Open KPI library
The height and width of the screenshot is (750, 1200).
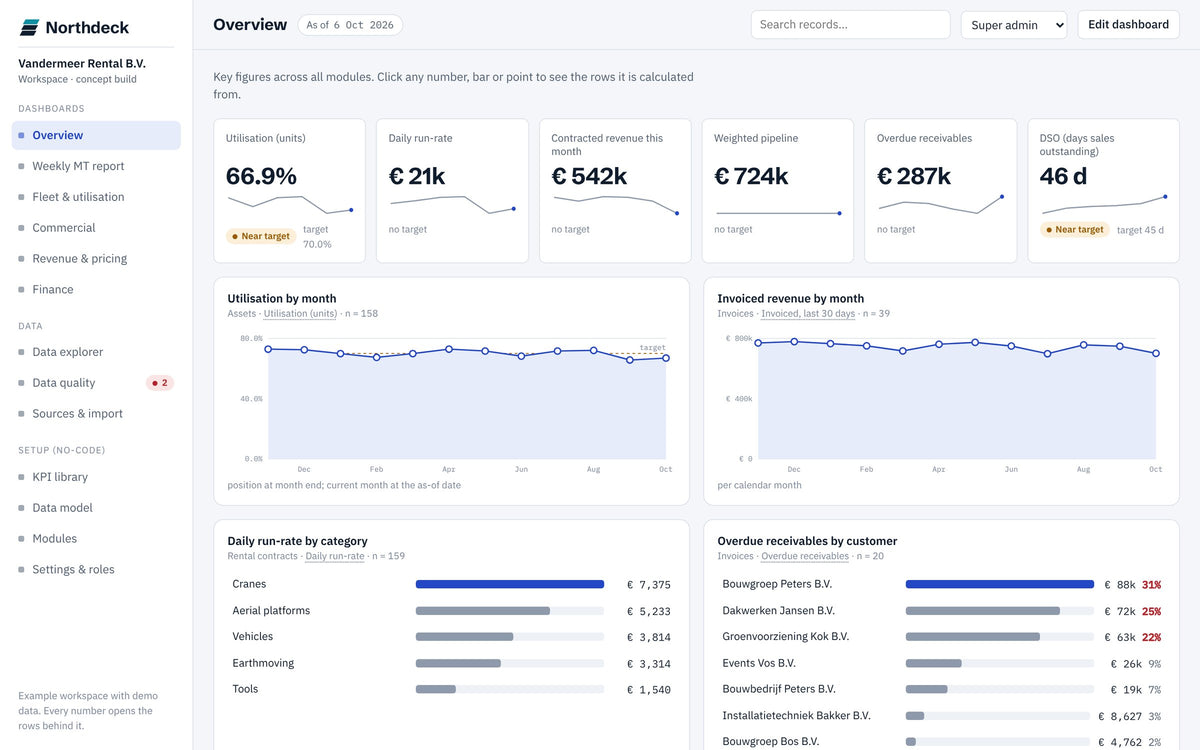96,477
